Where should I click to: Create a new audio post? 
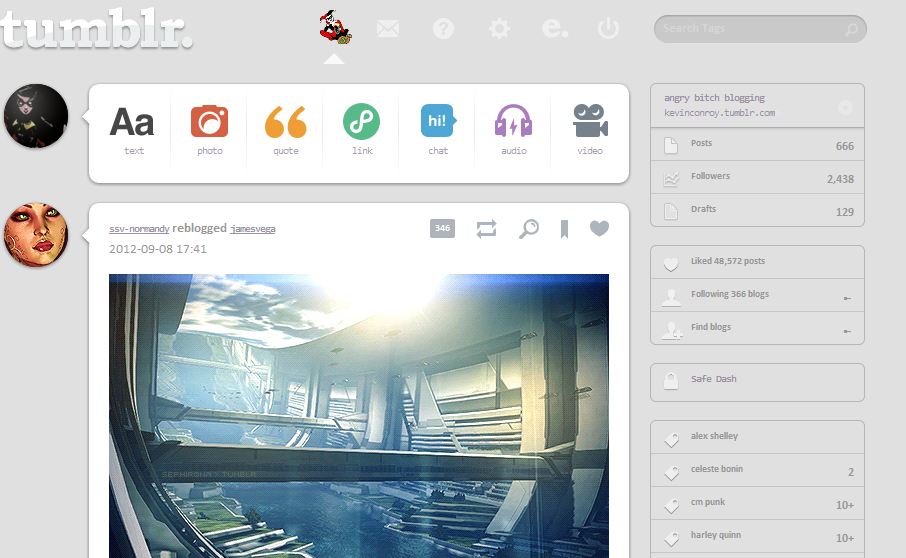point(514,130)
